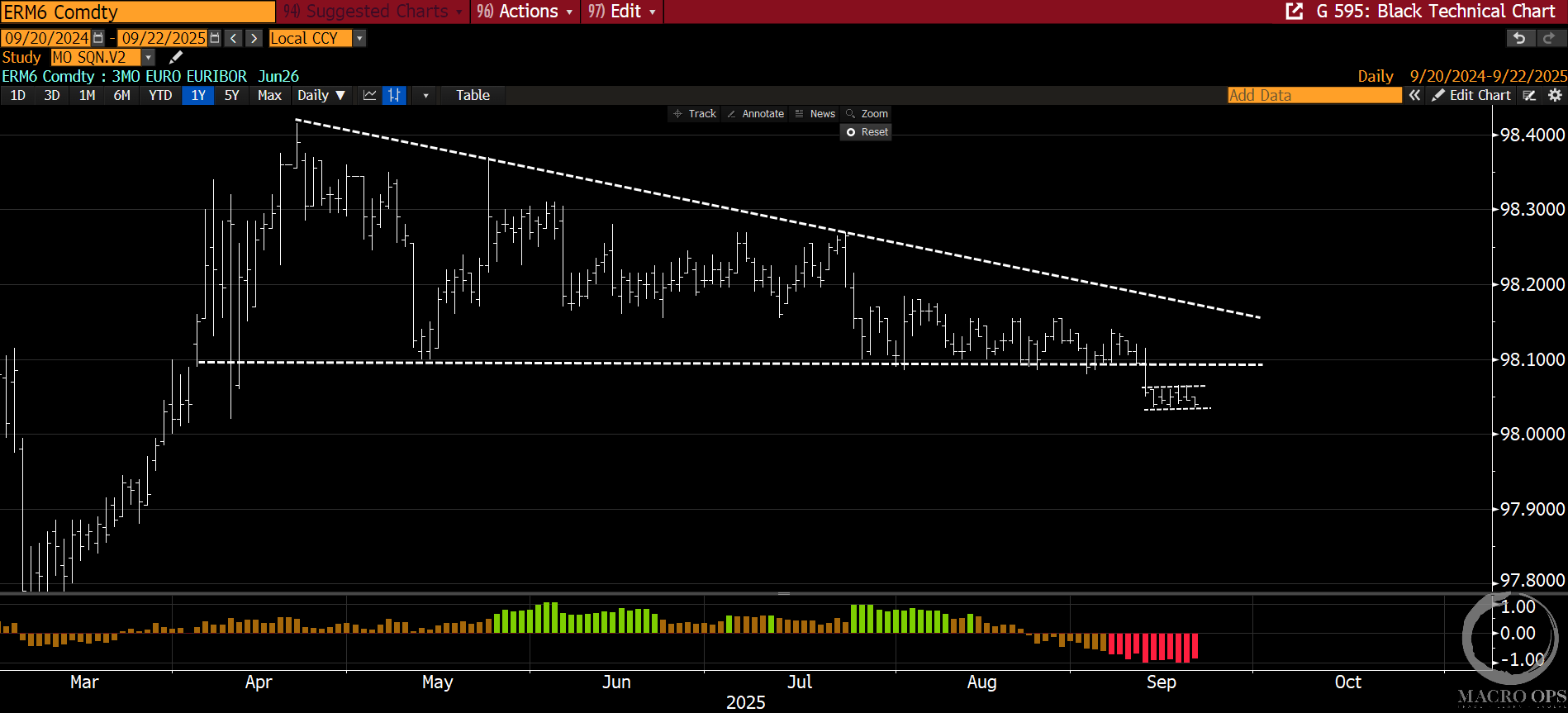Switch to line chart type

(x=369, y=95)
